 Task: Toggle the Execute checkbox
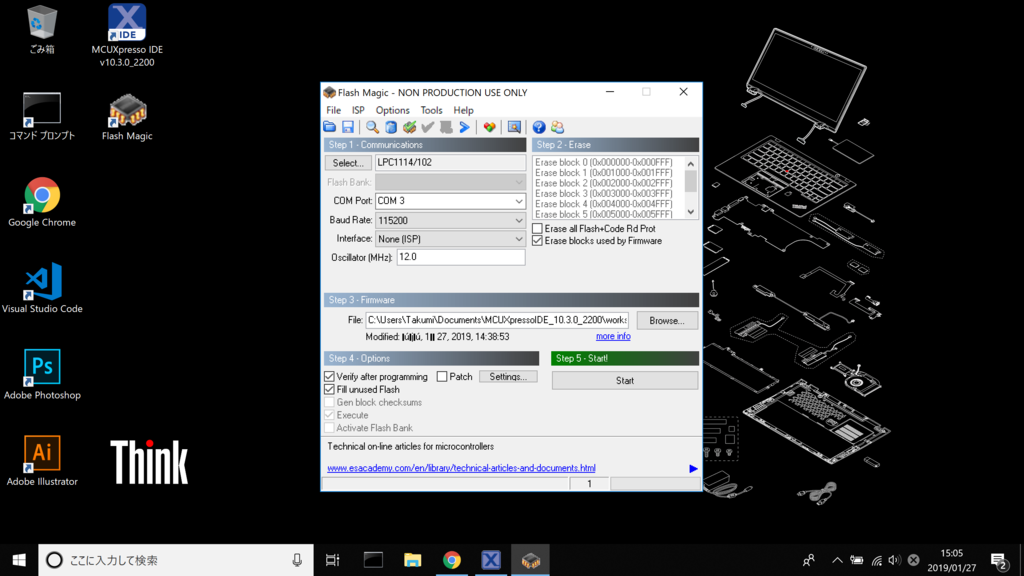click(329, 415)
